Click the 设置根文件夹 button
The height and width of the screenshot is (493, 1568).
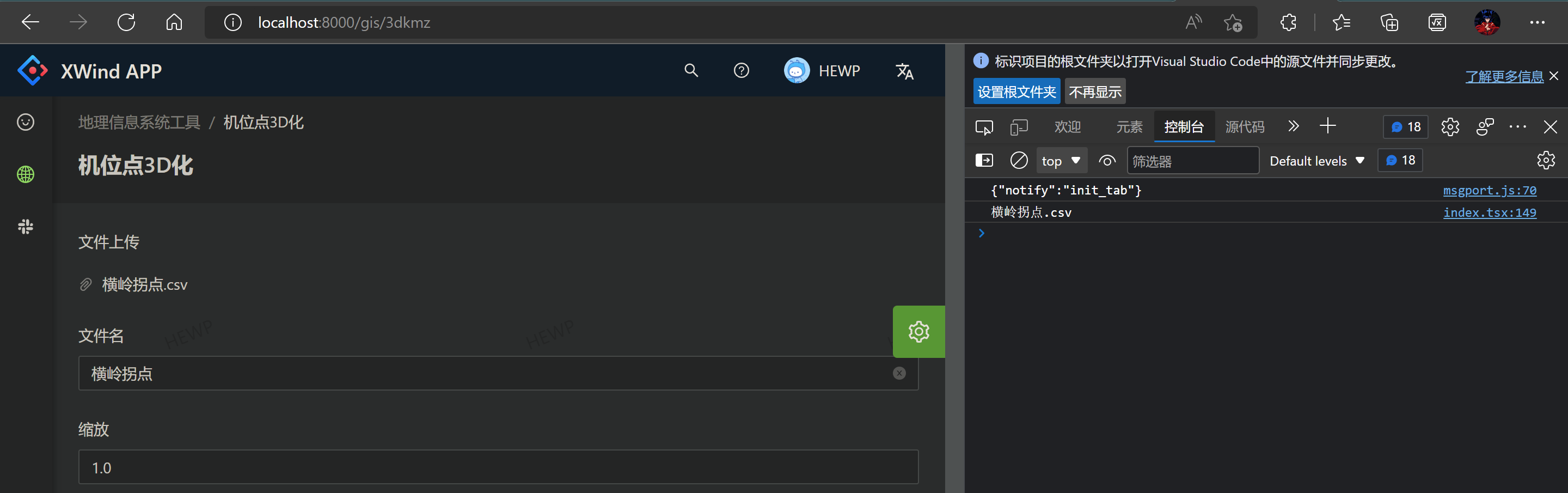point(1016,91)
